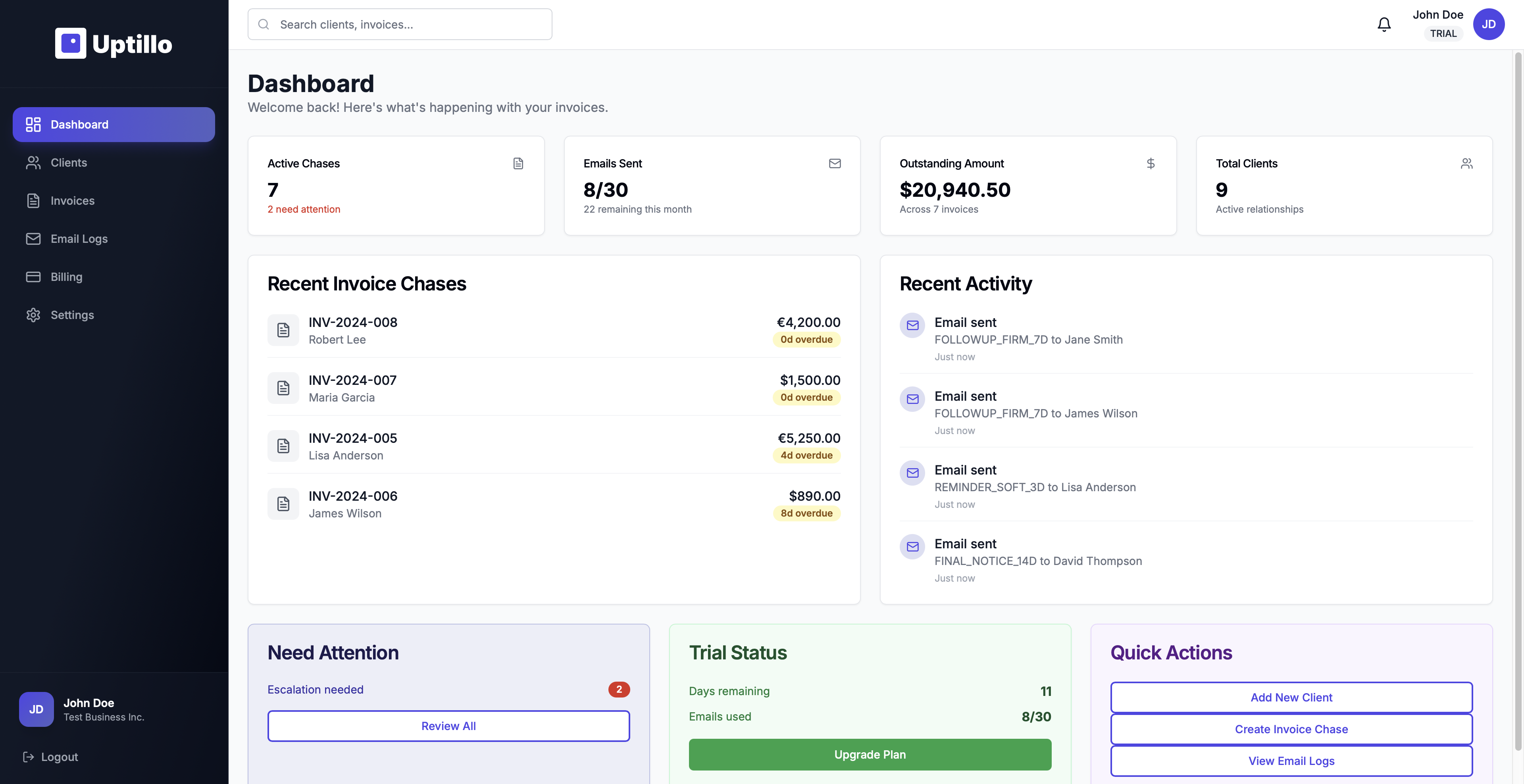Click REMINDER_SOFT_3D to Lisa Anderson

click(1035, 487)
